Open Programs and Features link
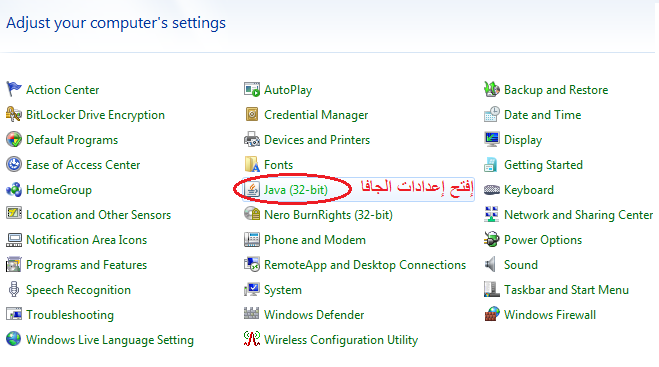The width and height of the screenshot is (659, 367). click(87, 265)
